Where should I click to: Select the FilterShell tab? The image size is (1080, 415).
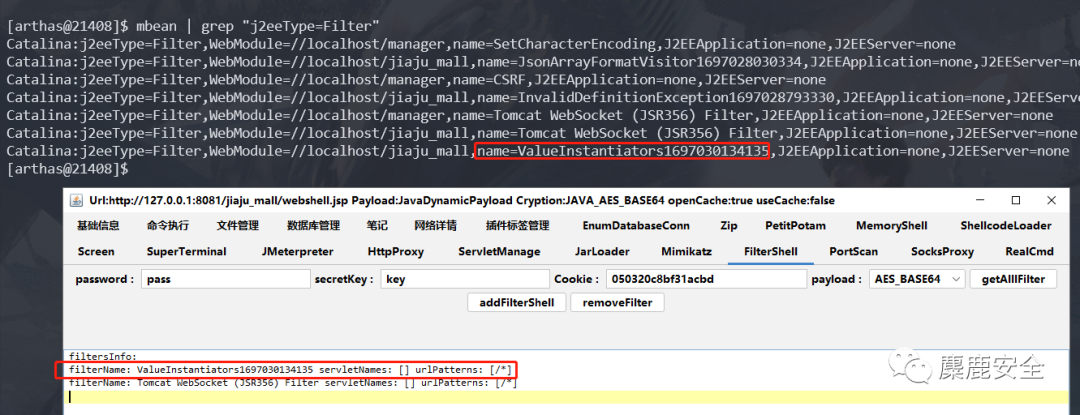(771, 252)
